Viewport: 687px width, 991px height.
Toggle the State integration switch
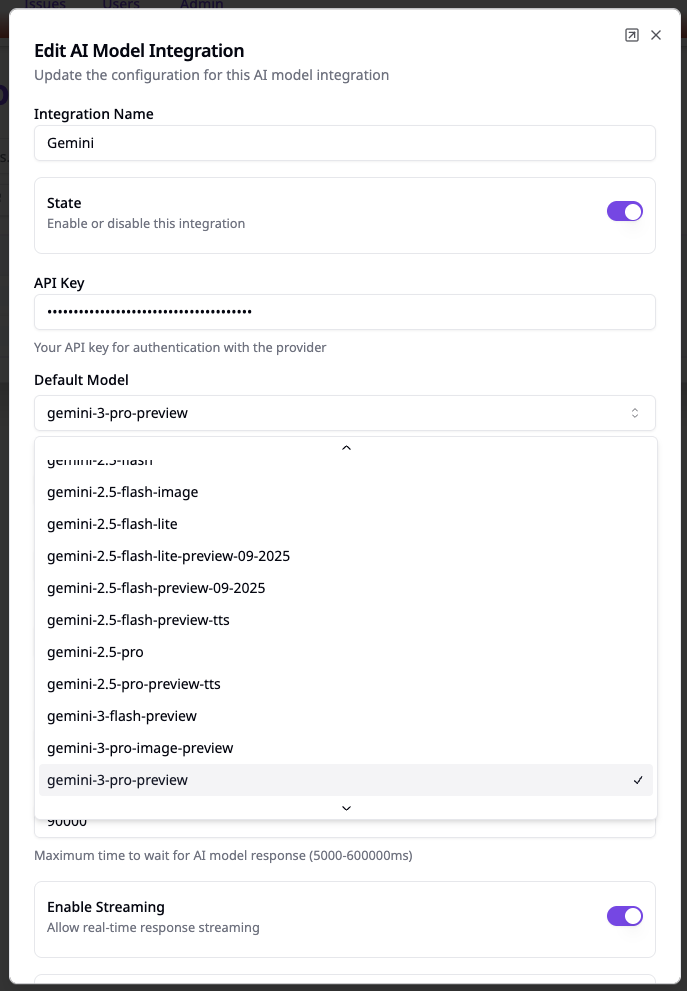(624, 211)
